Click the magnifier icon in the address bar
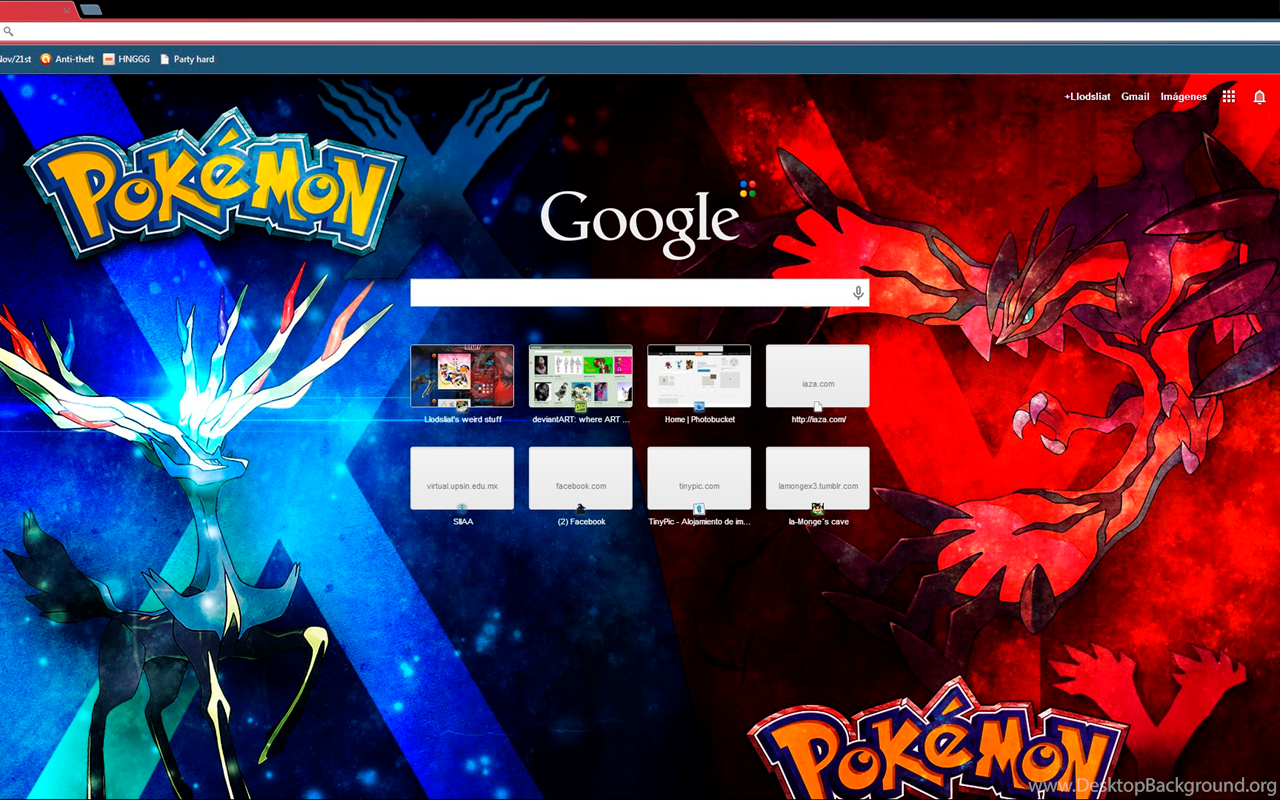The image size is (1280, 800). click(9, 32)
